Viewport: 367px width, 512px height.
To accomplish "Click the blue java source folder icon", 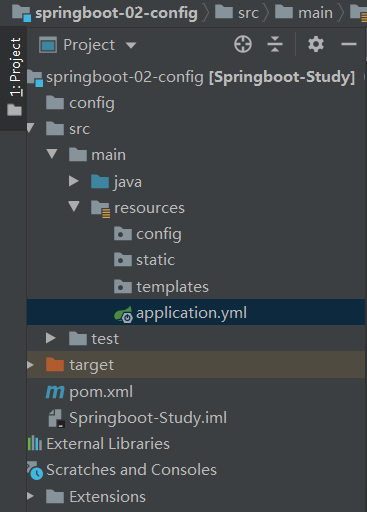I will [x=100, y=182].
